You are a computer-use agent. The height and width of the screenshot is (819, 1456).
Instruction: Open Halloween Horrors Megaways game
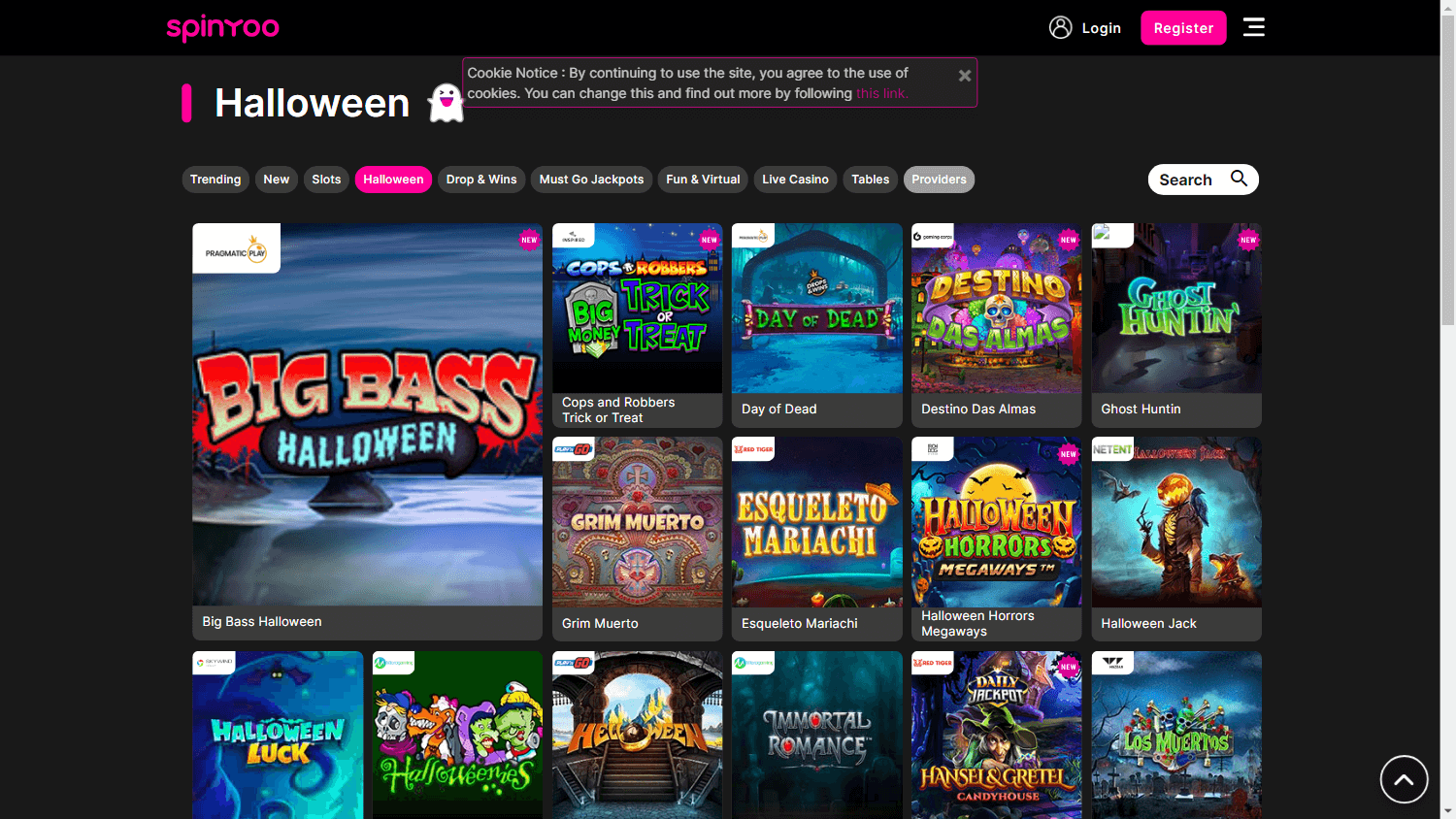pos(996,539)
